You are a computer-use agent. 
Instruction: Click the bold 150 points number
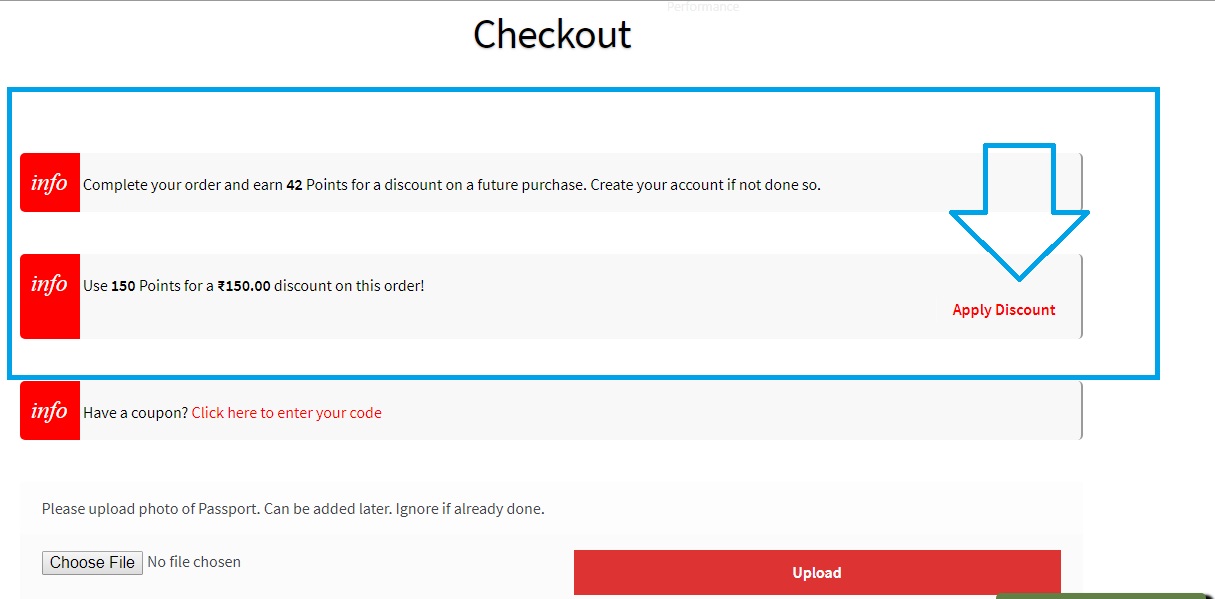(123, 286)
